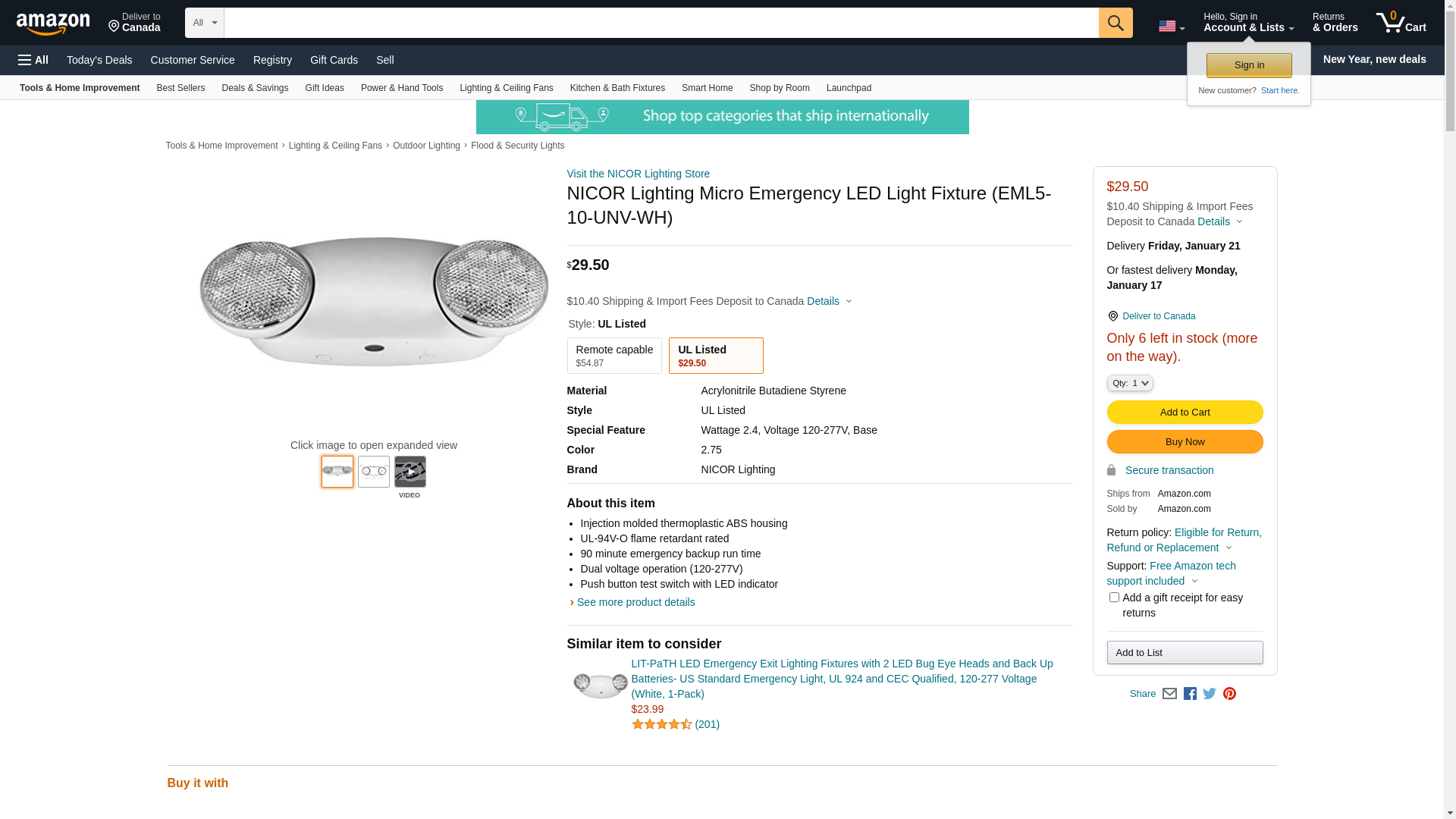Expand the Add to List dropdown
The width and height of the screenshot is (1456, 819).
pos(1185,653)
